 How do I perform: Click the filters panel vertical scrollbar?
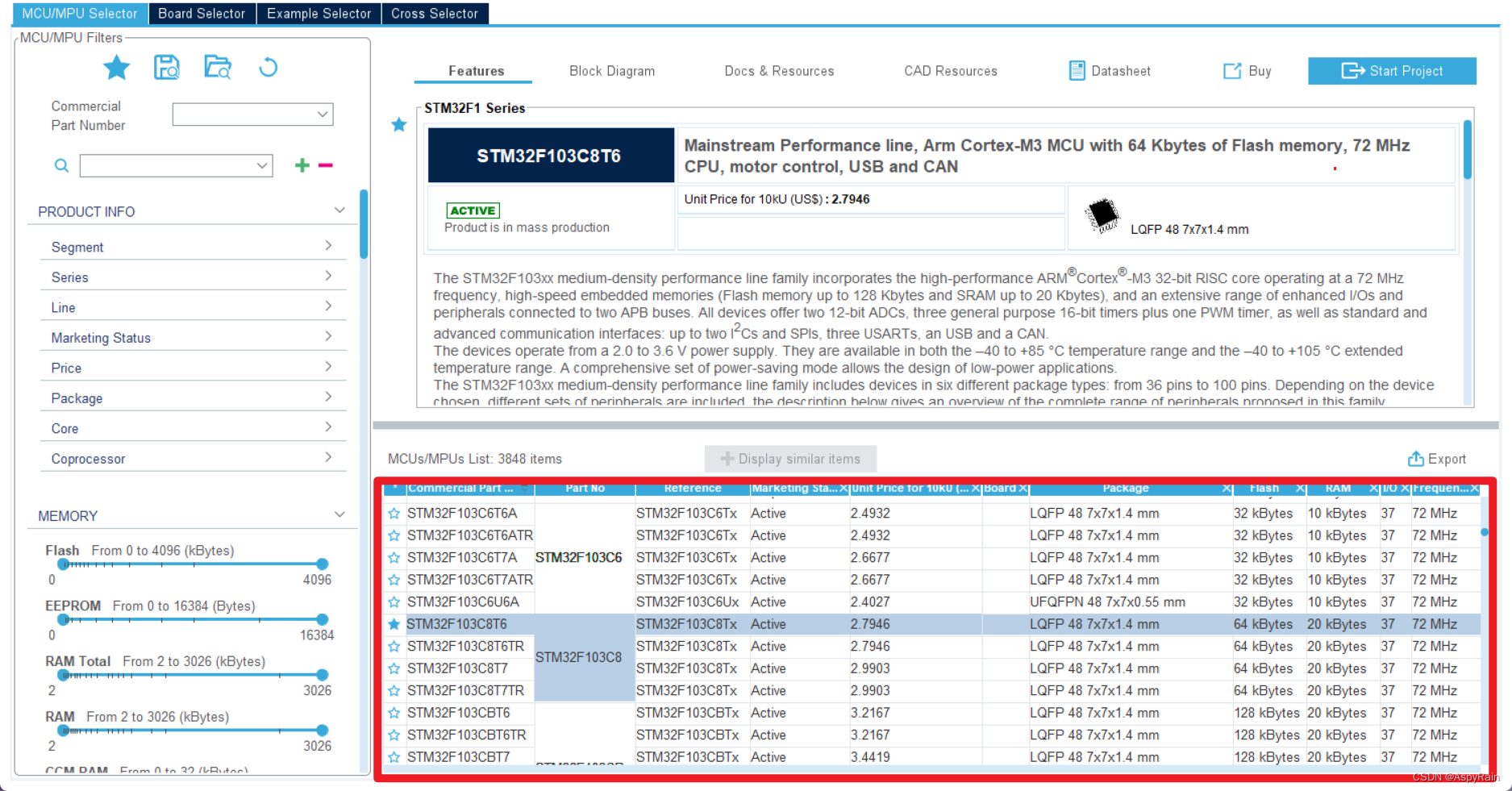coord(364,224)
